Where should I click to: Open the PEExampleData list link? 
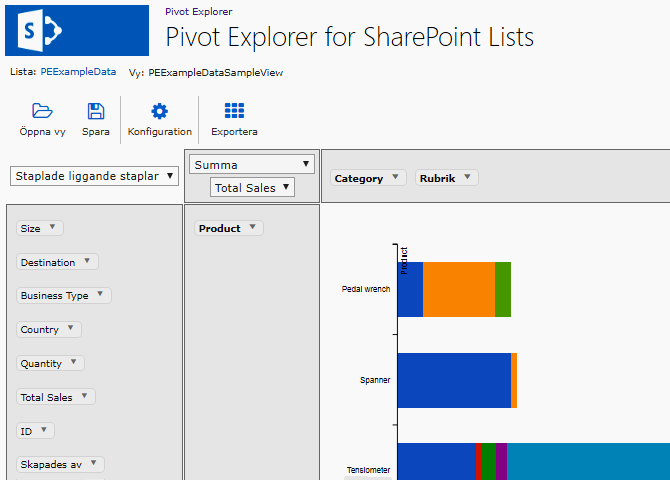click(78, 72)
